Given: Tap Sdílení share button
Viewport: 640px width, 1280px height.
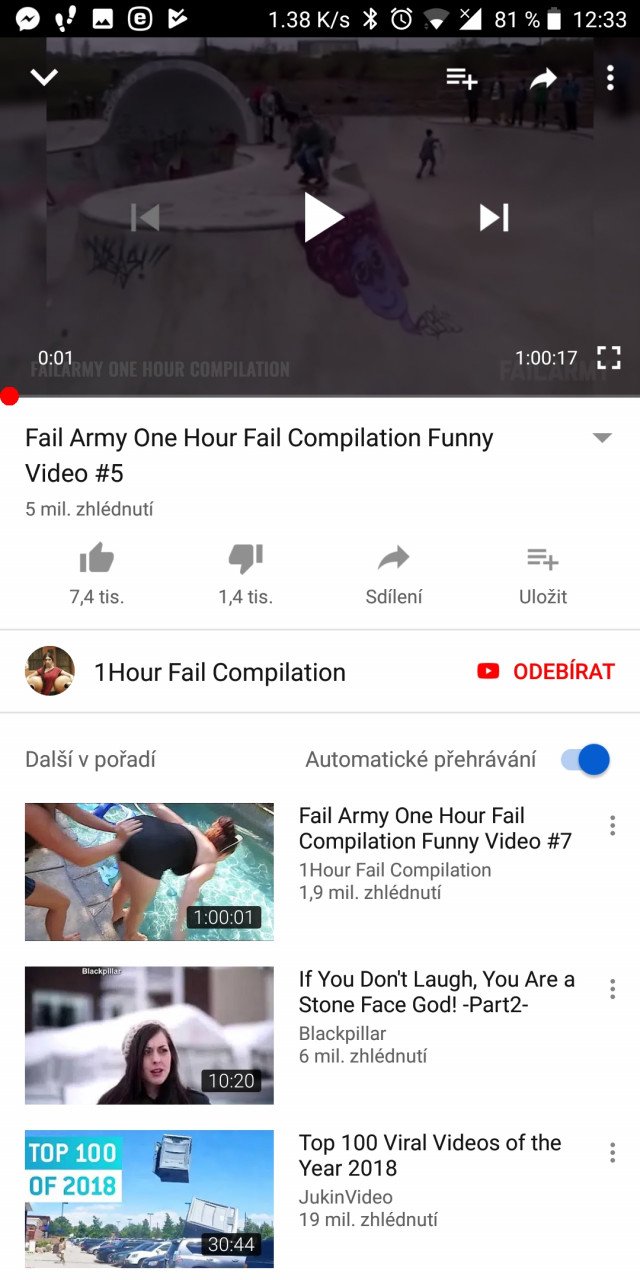Looking at the screenshot, I should pyautogui.click(x=394, y=574).
